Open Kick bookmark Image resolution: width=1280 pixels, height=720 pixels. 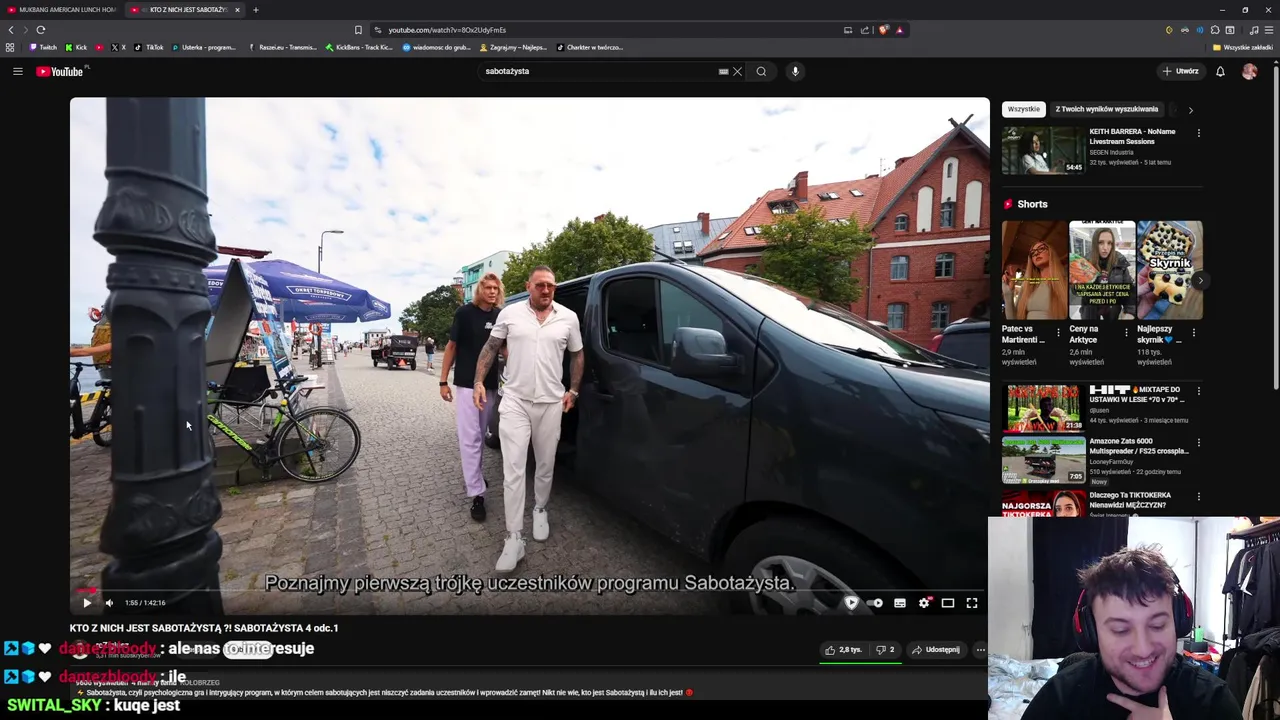pos(76,47)
